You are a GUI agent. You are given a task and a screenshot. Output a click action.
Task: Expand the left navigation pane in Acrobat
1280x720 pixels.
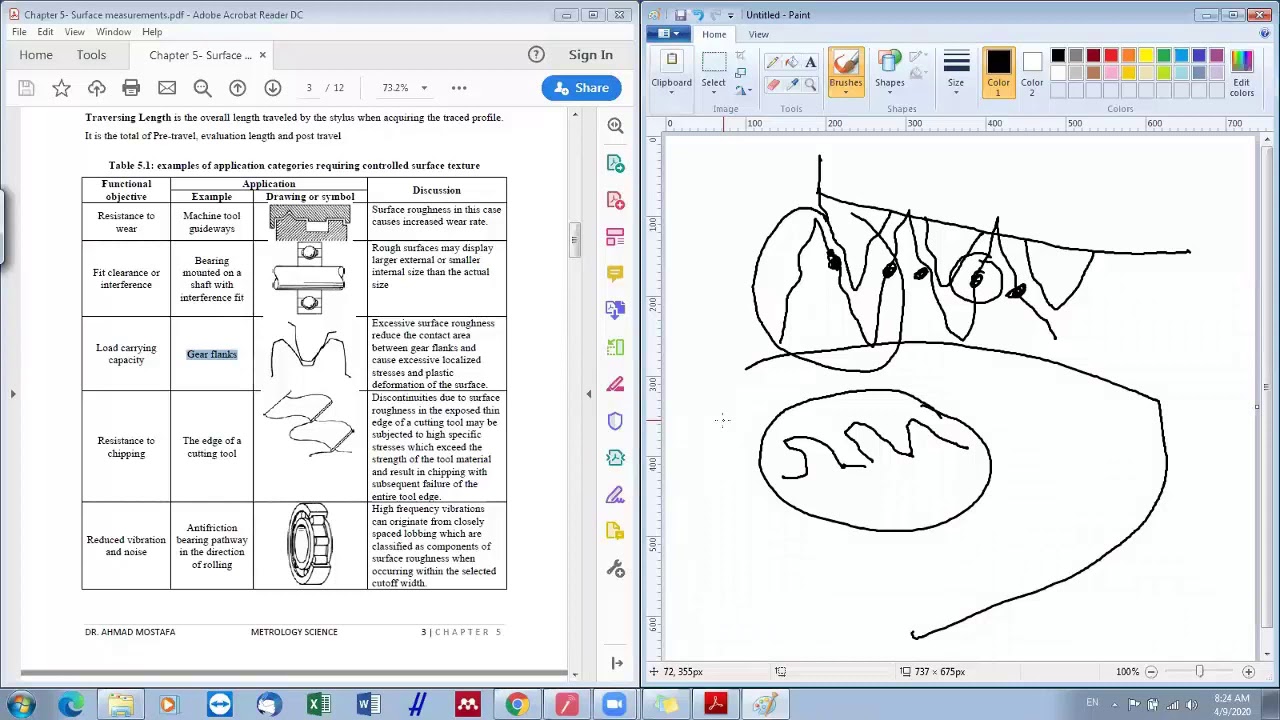tap(13, 394)
